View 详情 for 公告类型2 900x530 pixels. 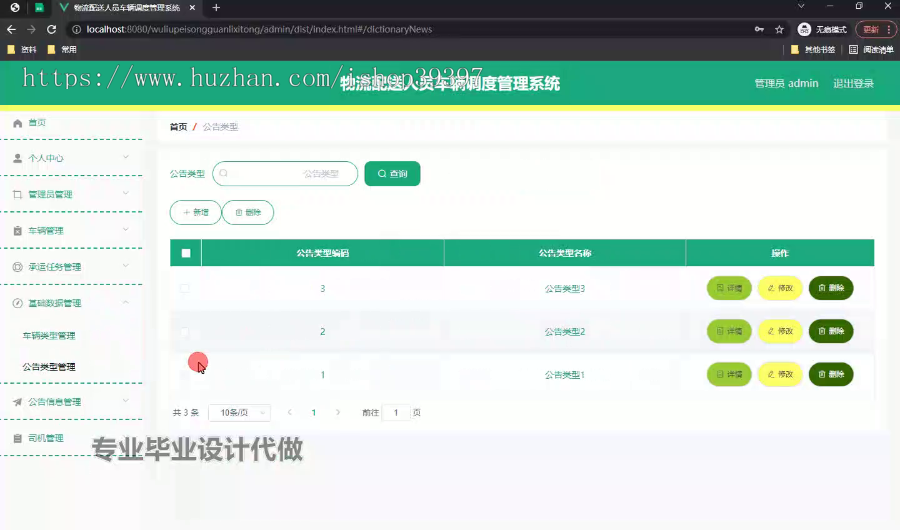729,331
